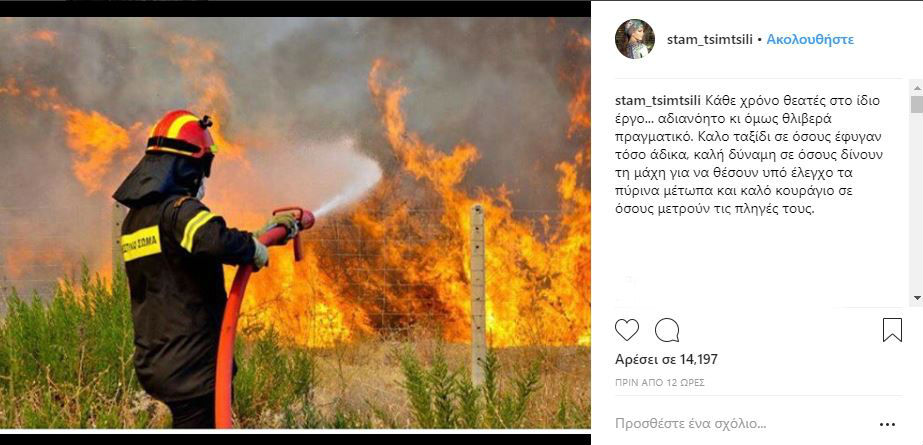Follow the account via the Ακολουθήστε link
This screenshot has height=445, width=923.
point(810,39)
